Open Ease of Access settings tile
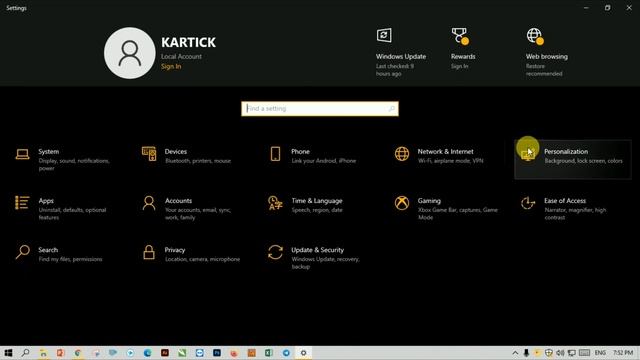Screen dimensions: 640x360 click(x=573, y=209)
